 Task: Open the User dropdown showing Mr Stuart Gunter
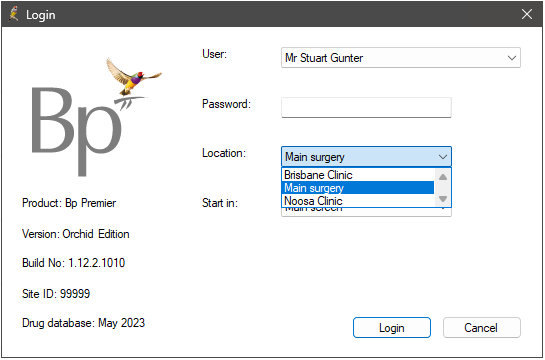pyautogui.click(x=401, y=58)
